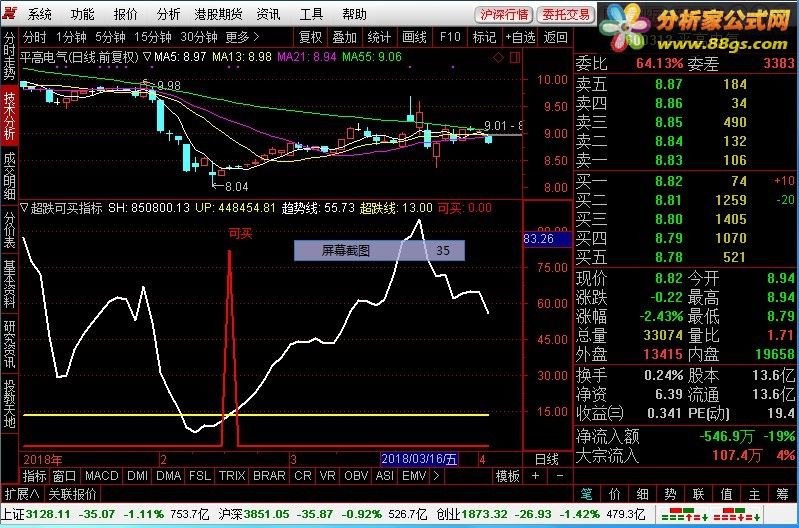Image resolution: width=799 pixels, height=528 pixels.
Task: Select 基本资料 sidebar tab
Action: [10, 283]
